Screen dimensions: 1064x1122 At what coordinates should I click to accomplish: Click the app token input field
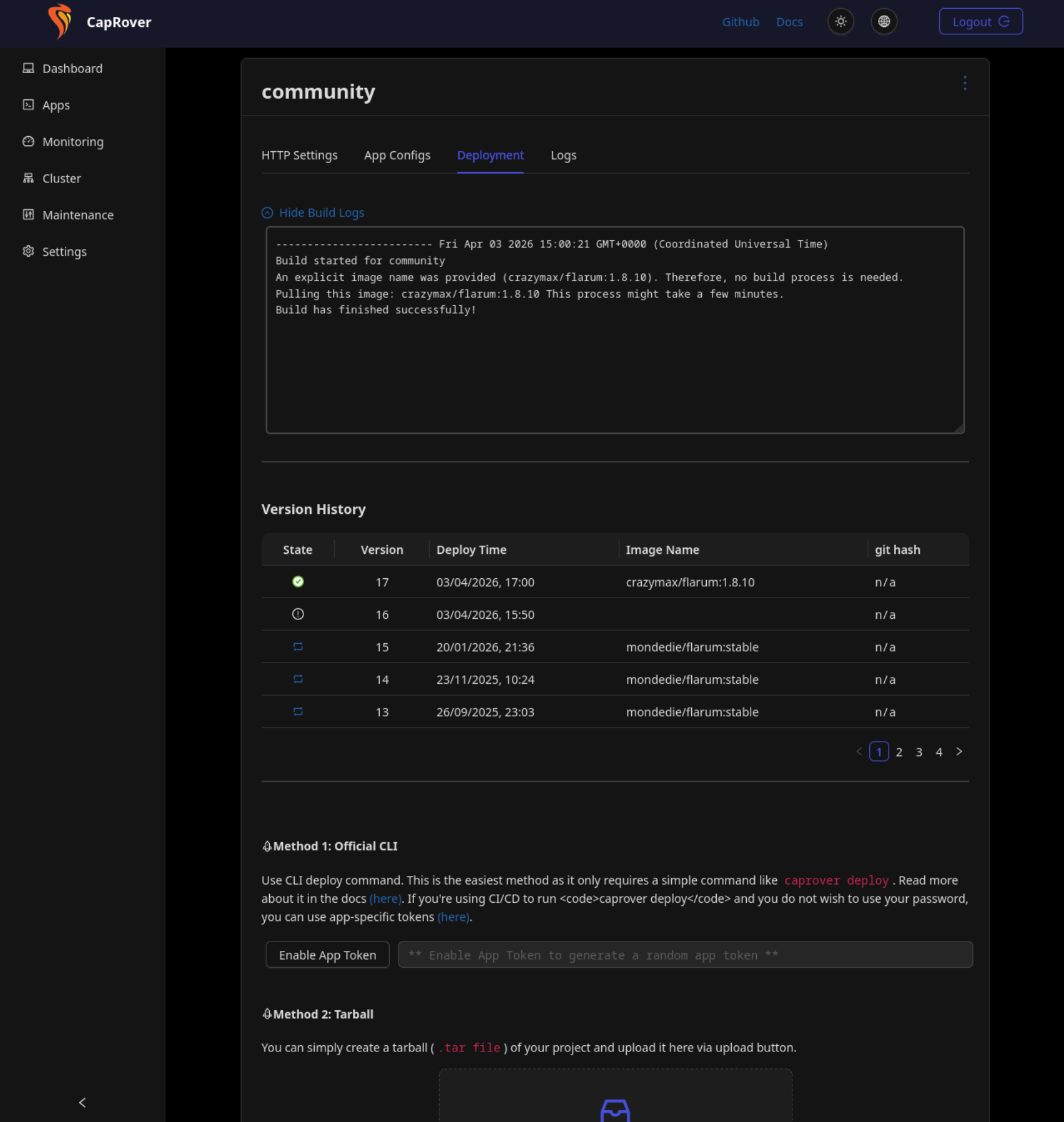click(x=685, y=955)
